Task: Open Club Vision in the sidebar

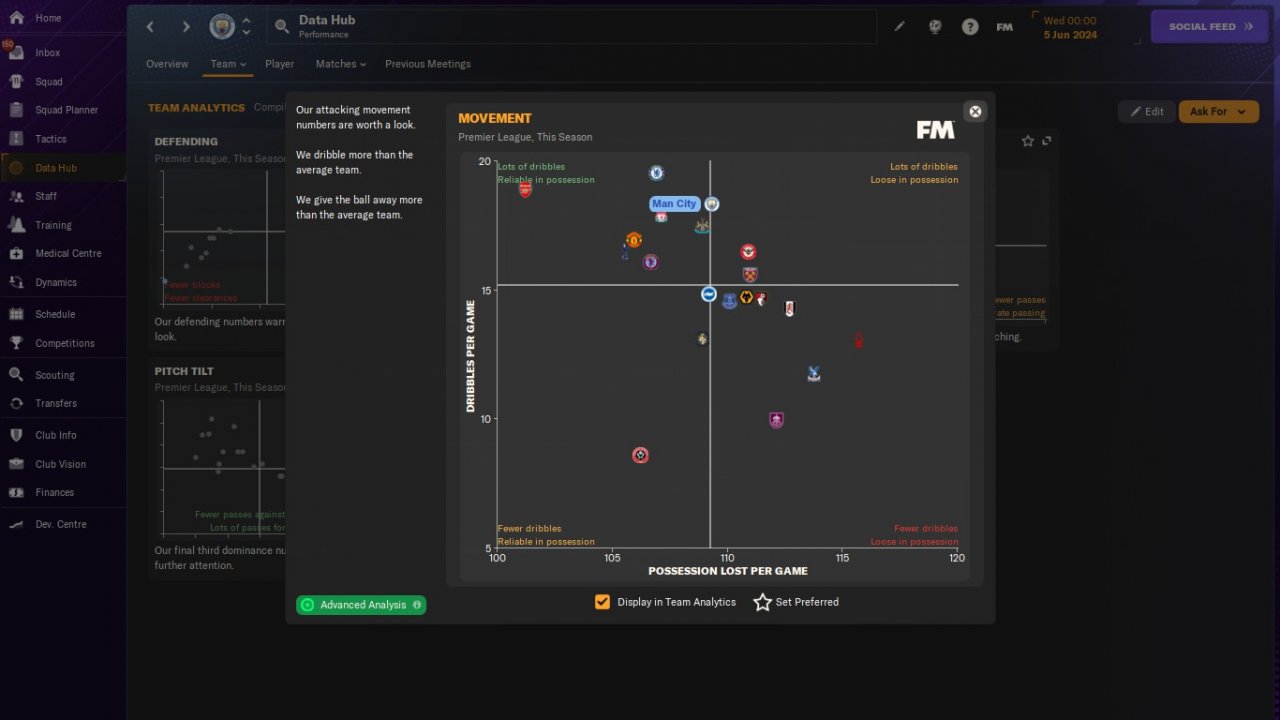Action: pyautogui.click(x=60, y=464)
